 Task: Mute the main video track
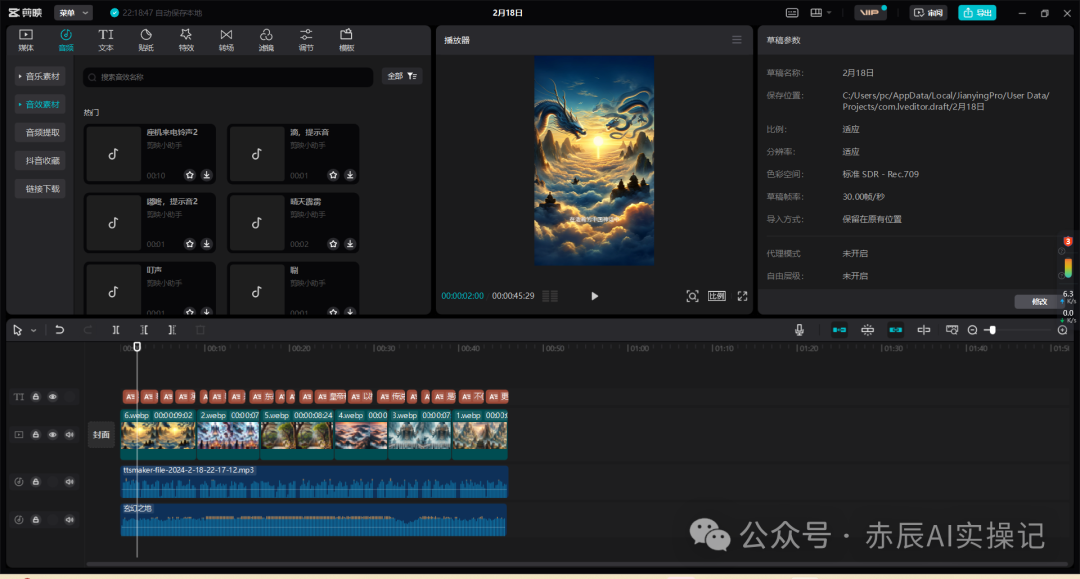click(70, 435)
